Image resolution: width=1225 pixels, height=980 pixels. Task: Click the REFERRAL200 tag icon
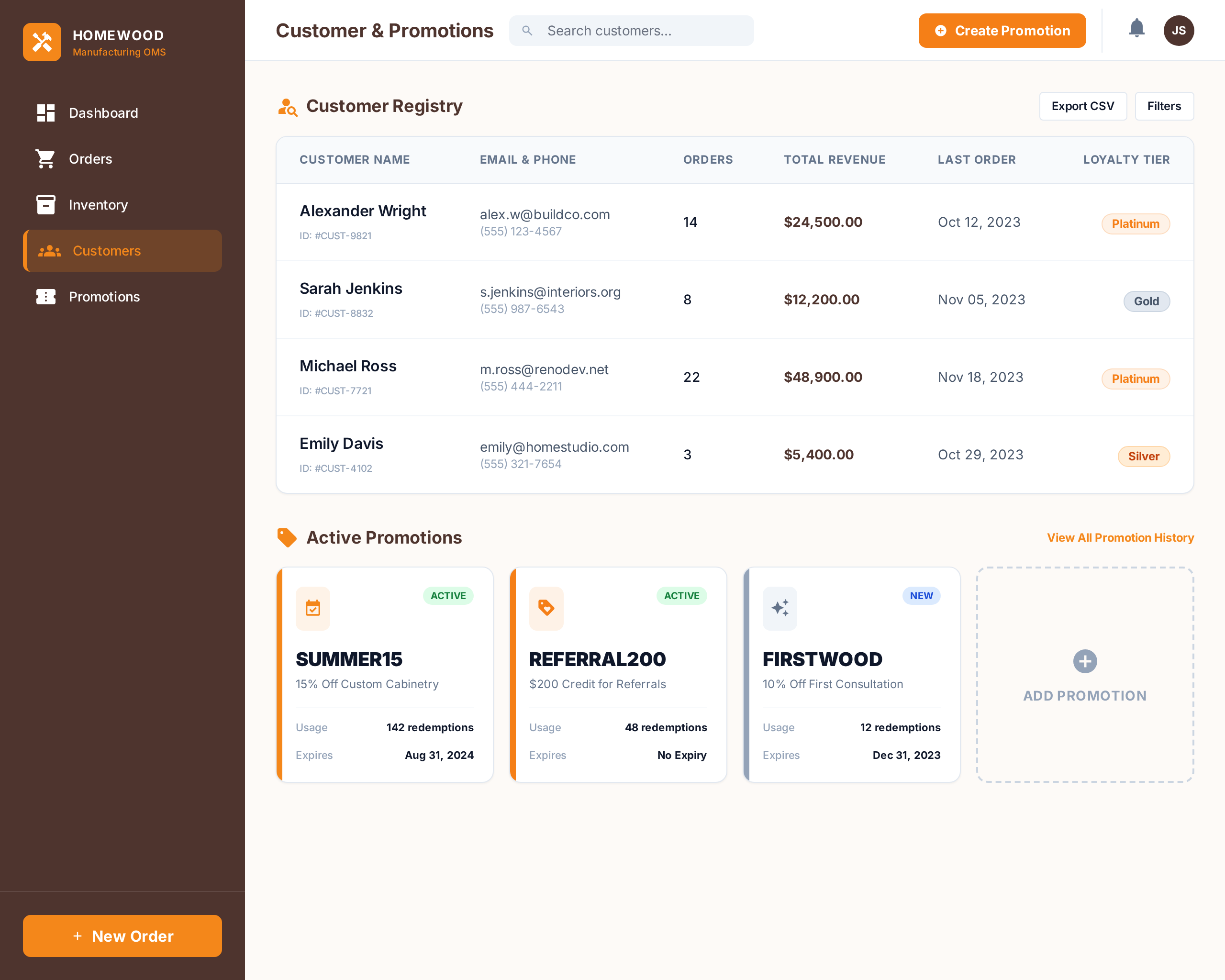pyautogui.click(x=546, y=609)
